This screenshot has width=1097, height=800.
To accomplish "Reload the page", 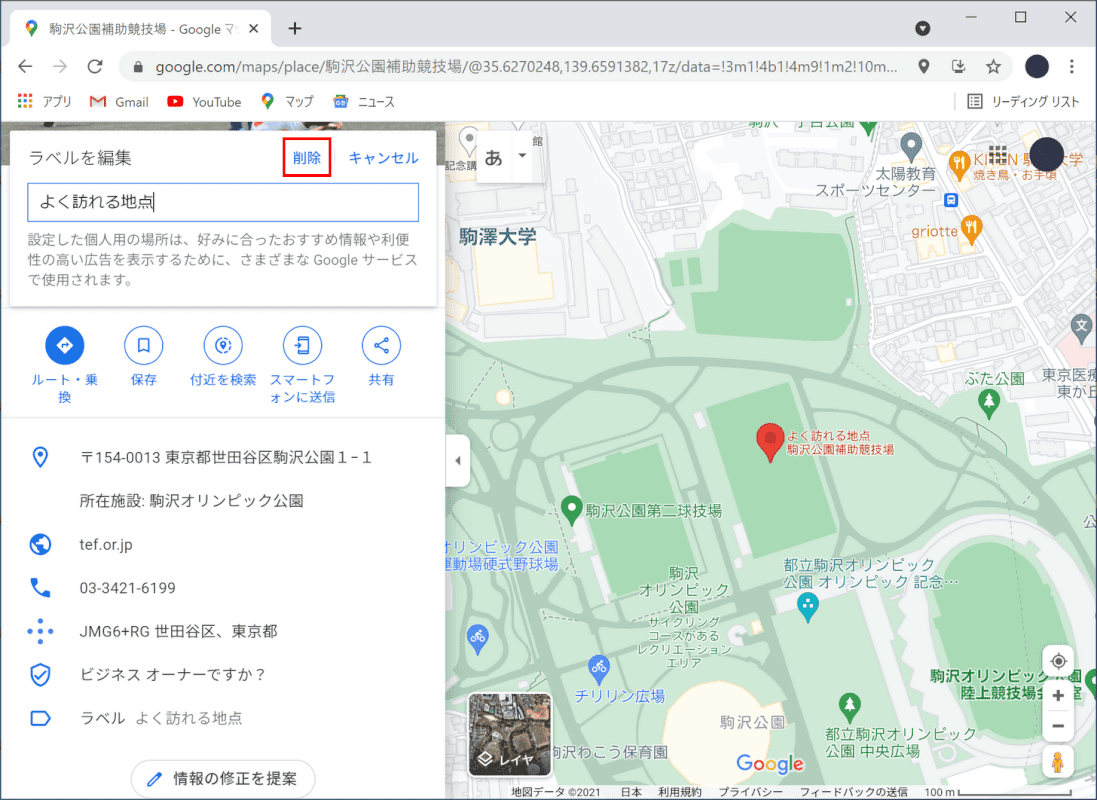I will 95,66.
